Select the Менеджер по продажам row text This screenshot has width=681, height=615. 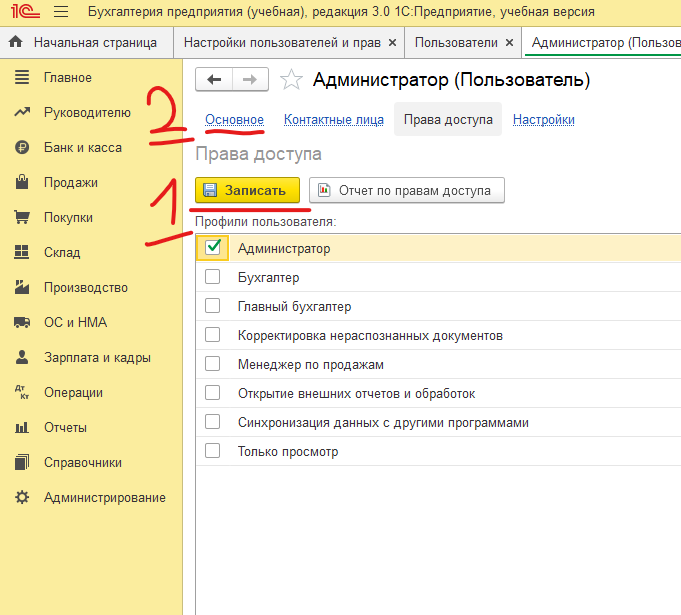[311, 364]
